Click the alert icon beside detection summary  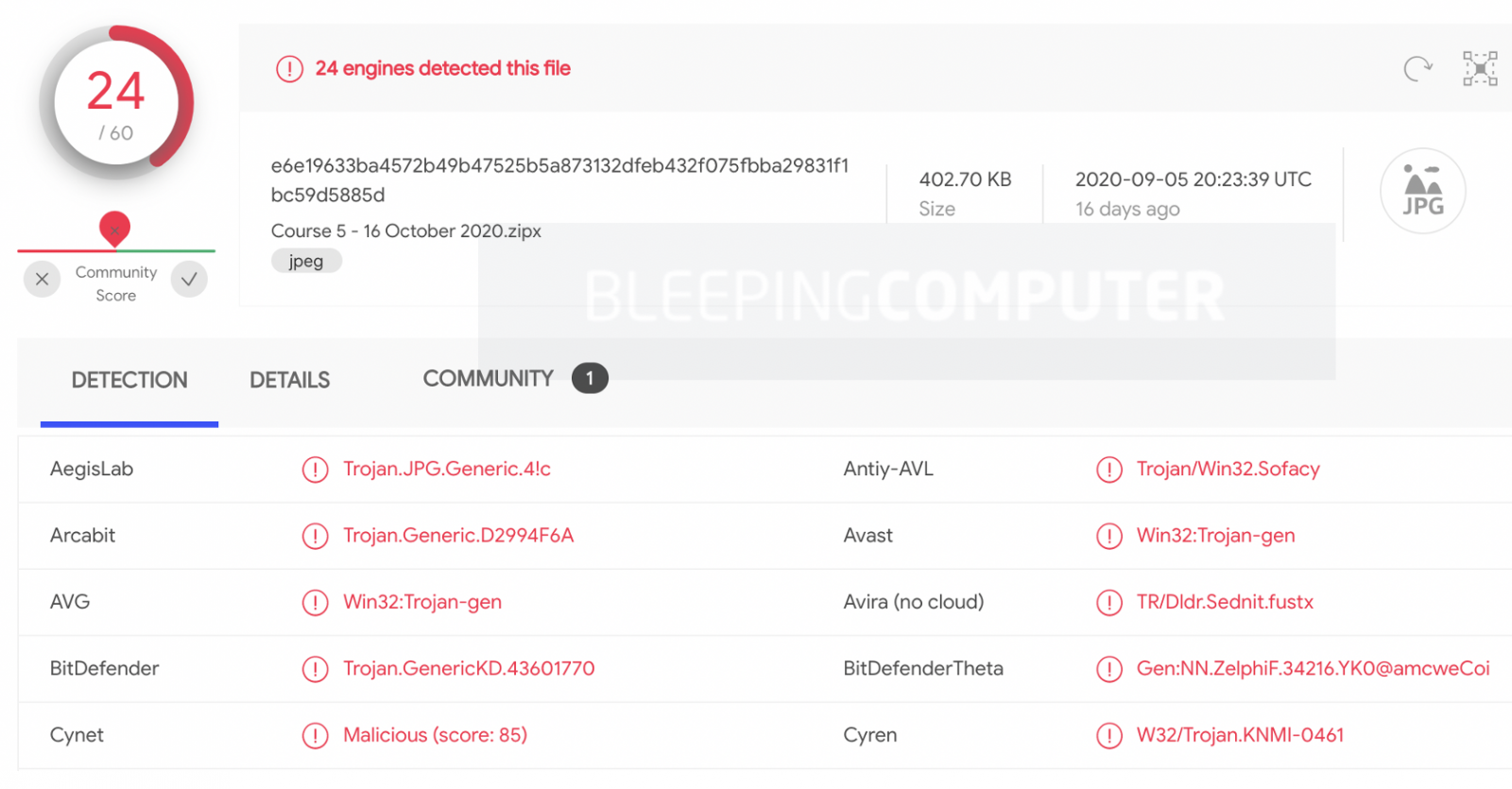click(289, 69)
